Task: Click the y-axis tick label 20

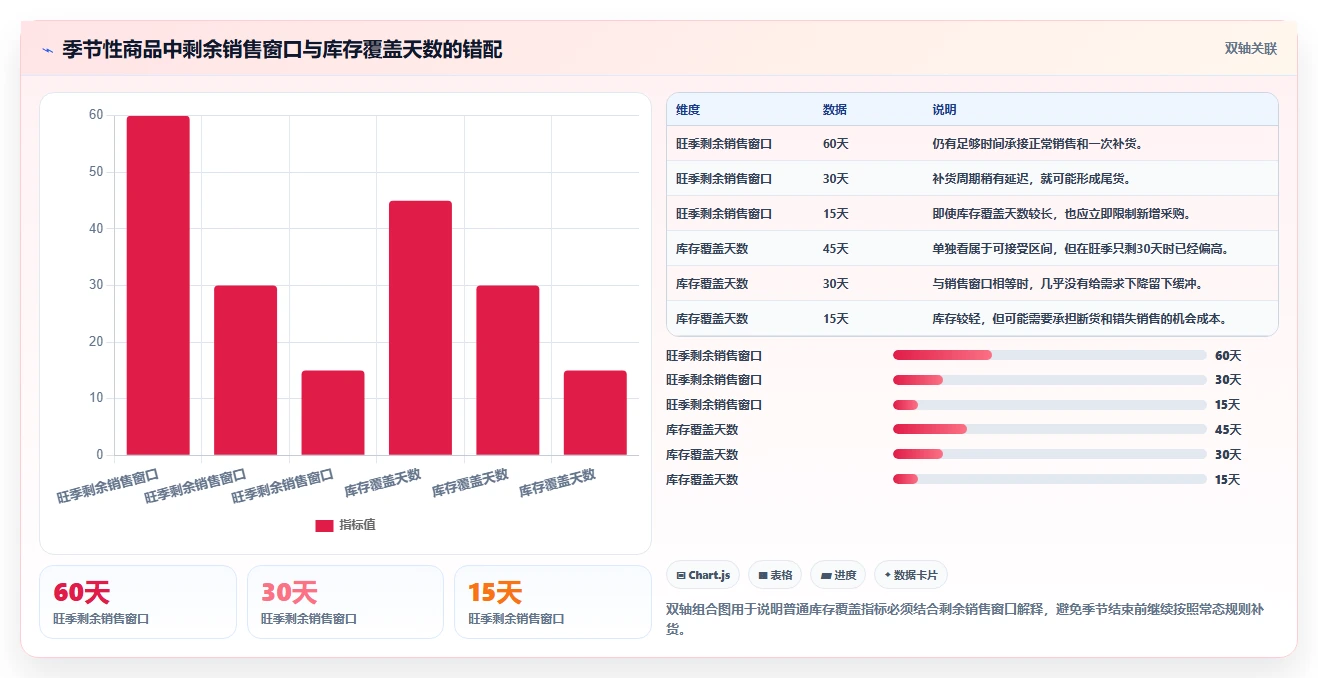Action: click(x=96, y=342)
